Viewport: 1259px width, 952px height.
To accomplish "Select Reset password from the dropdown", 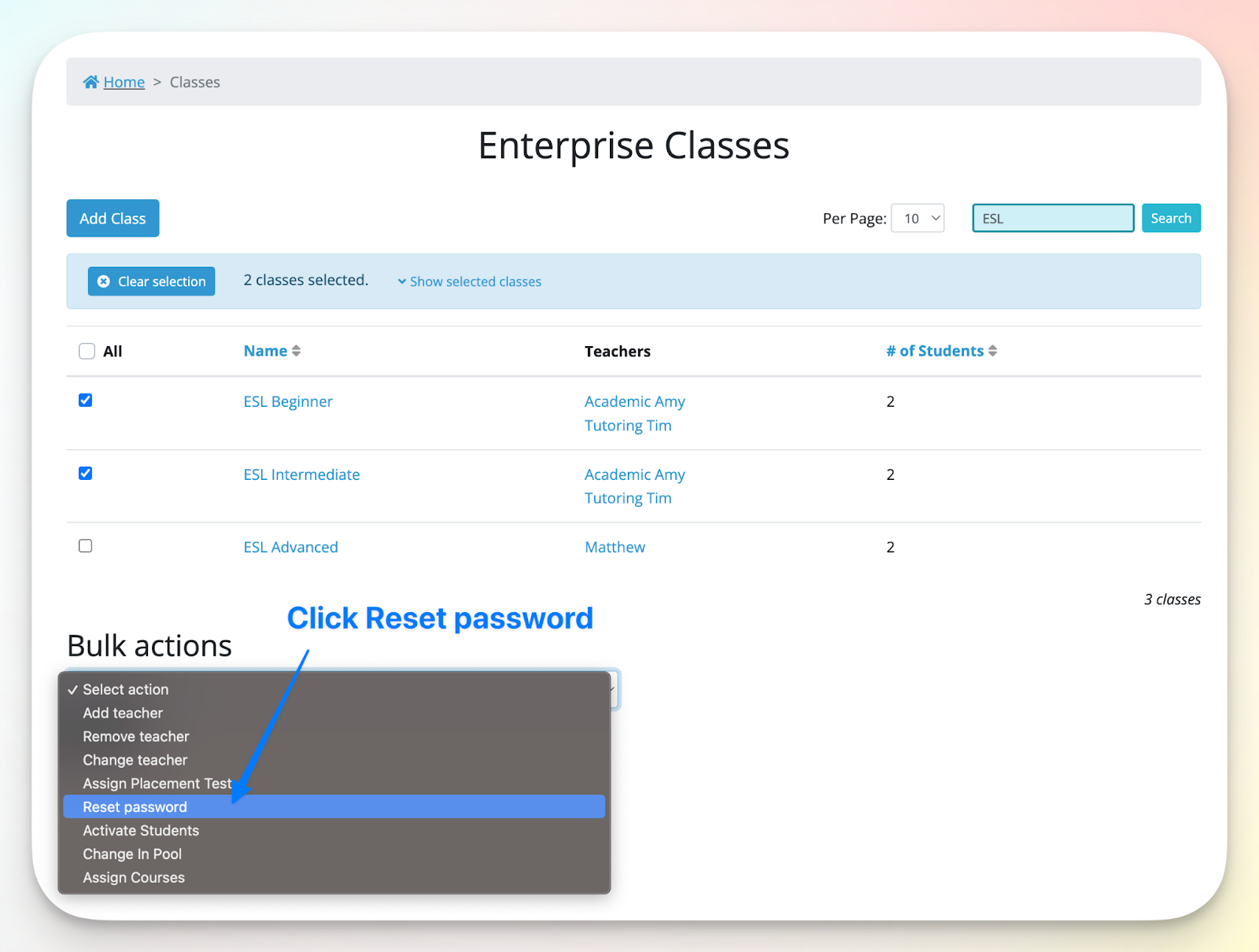I will coord(334,806).
